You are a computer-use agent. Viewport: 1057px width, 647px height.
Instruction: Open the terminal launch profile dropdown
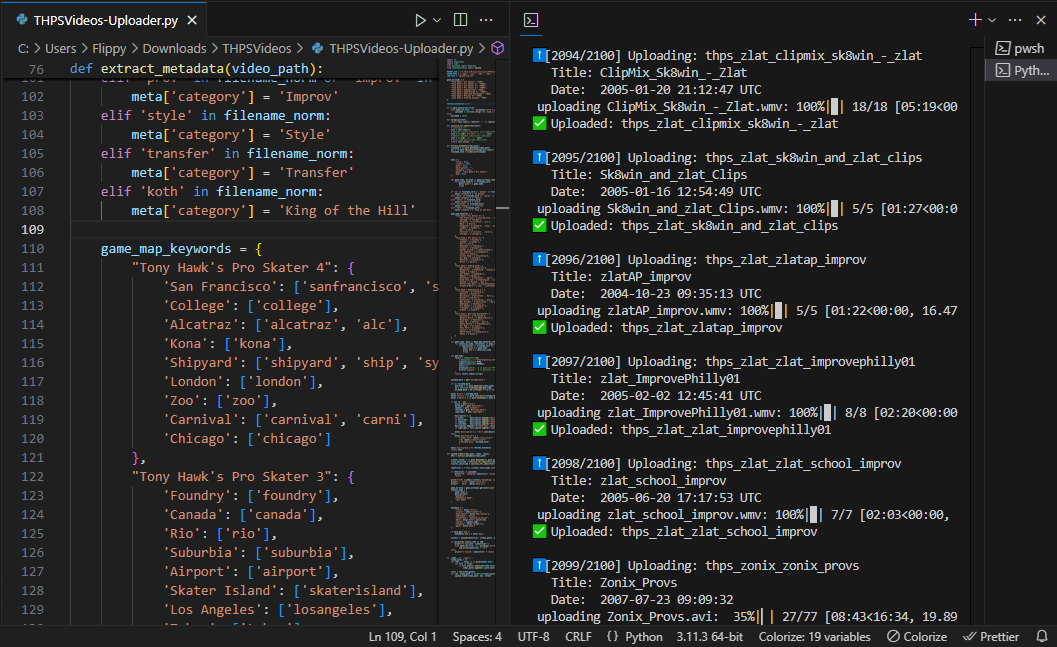pos(992,20)
